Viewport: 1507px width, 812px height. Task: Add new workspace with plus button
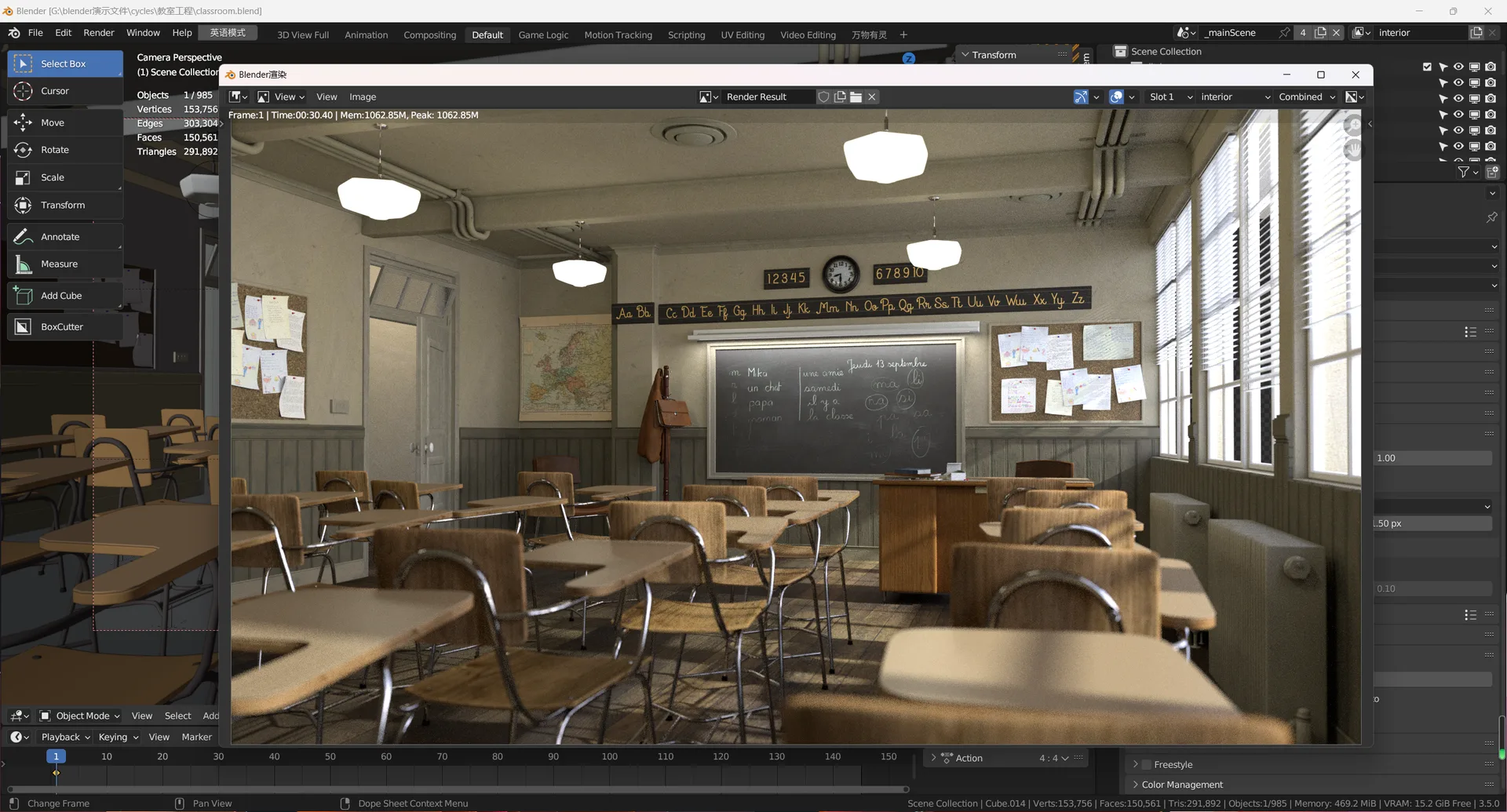903,35
